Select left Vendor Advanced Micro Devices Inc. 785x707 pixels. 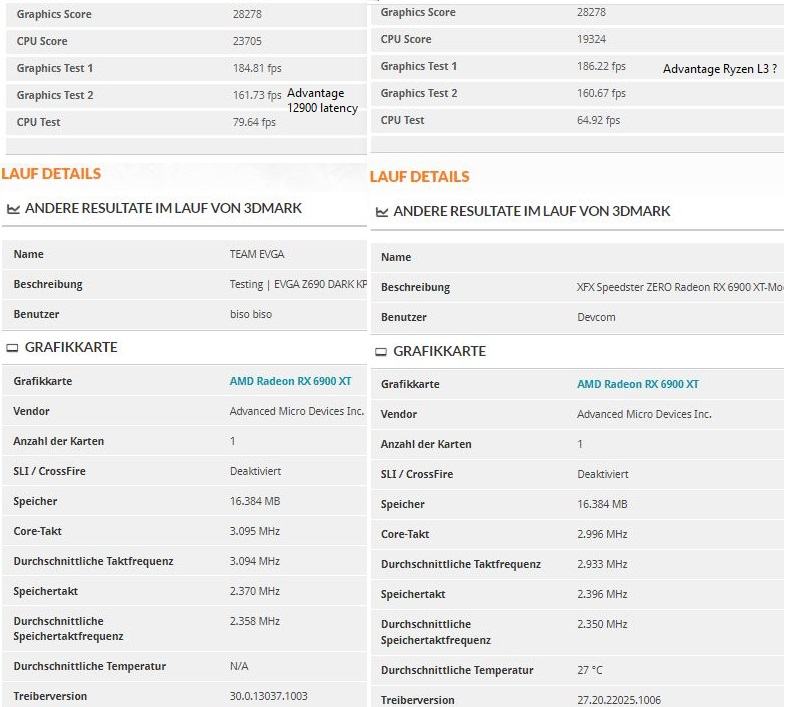297,411
